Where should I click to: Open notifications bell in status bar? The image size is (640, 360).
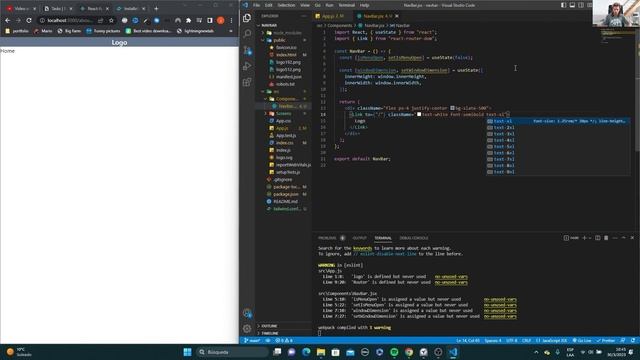633,340
